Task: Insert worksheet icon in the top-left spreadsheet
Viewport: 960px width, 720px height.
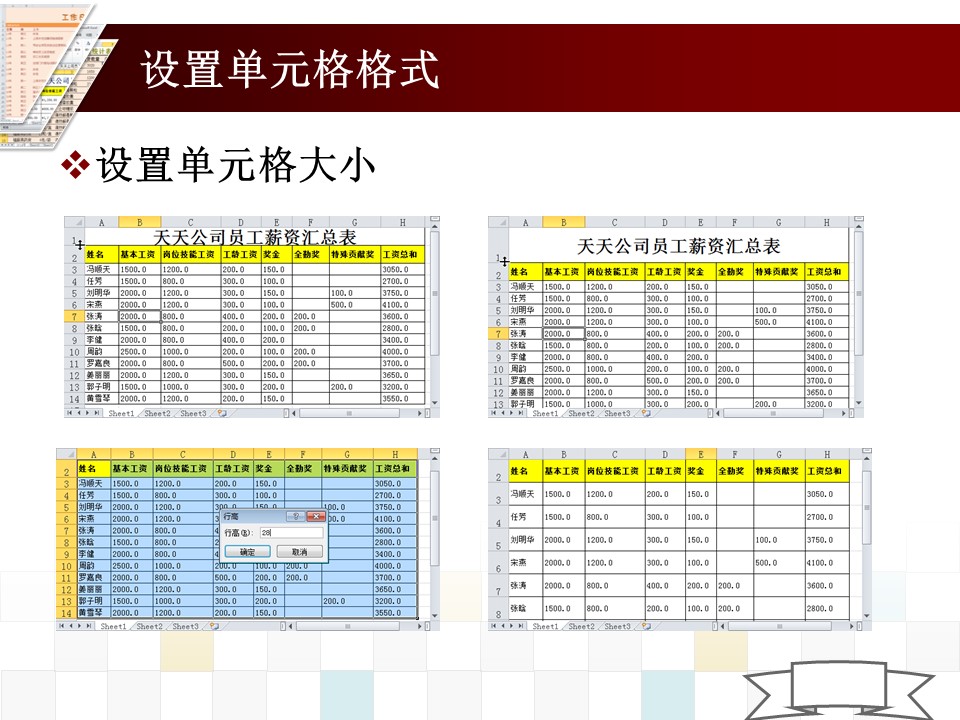Action: (x=222, y=413)
